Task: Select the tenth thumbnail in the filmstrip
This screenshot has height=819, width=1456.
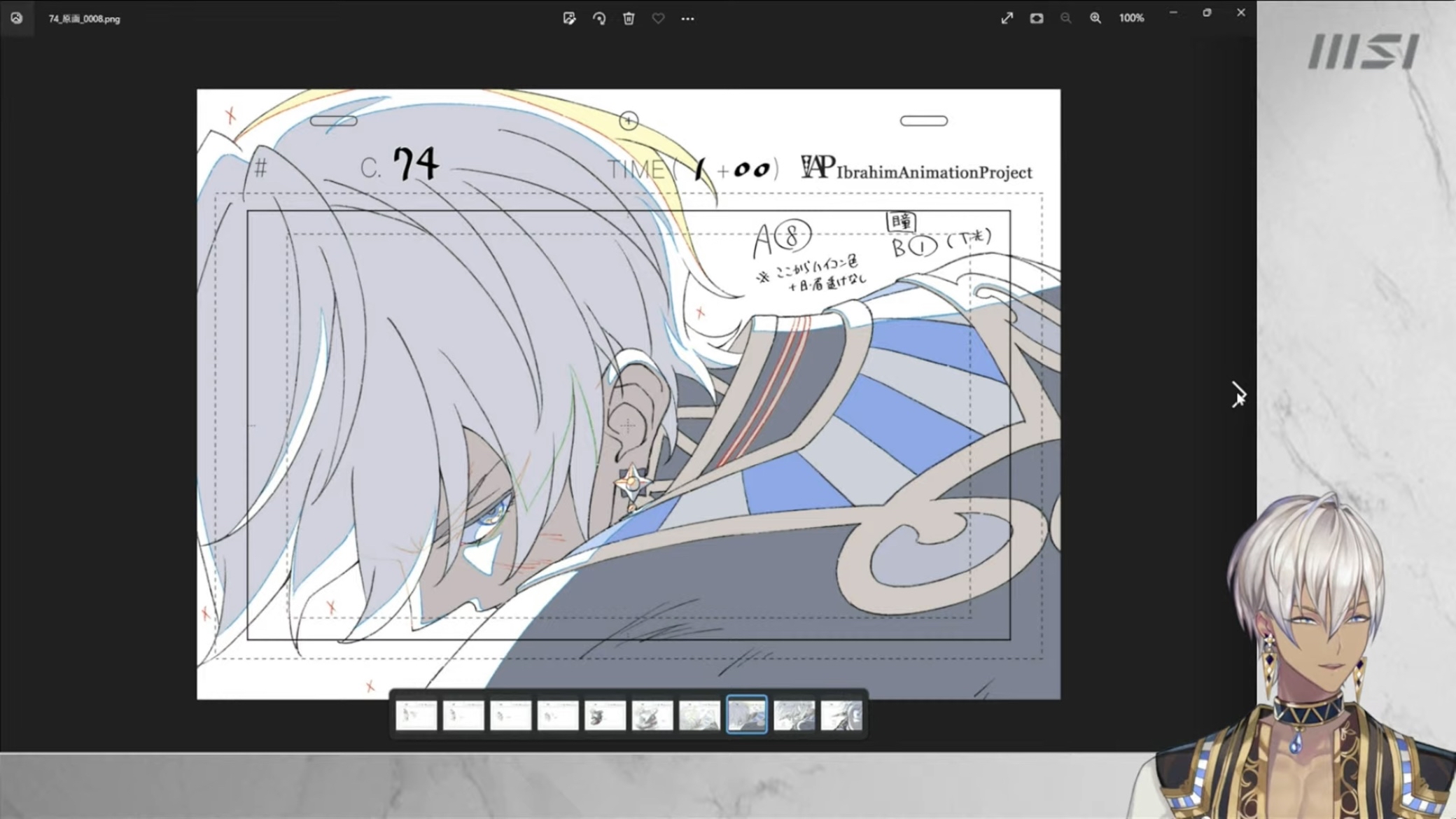Action: click(x=841, y=715)
